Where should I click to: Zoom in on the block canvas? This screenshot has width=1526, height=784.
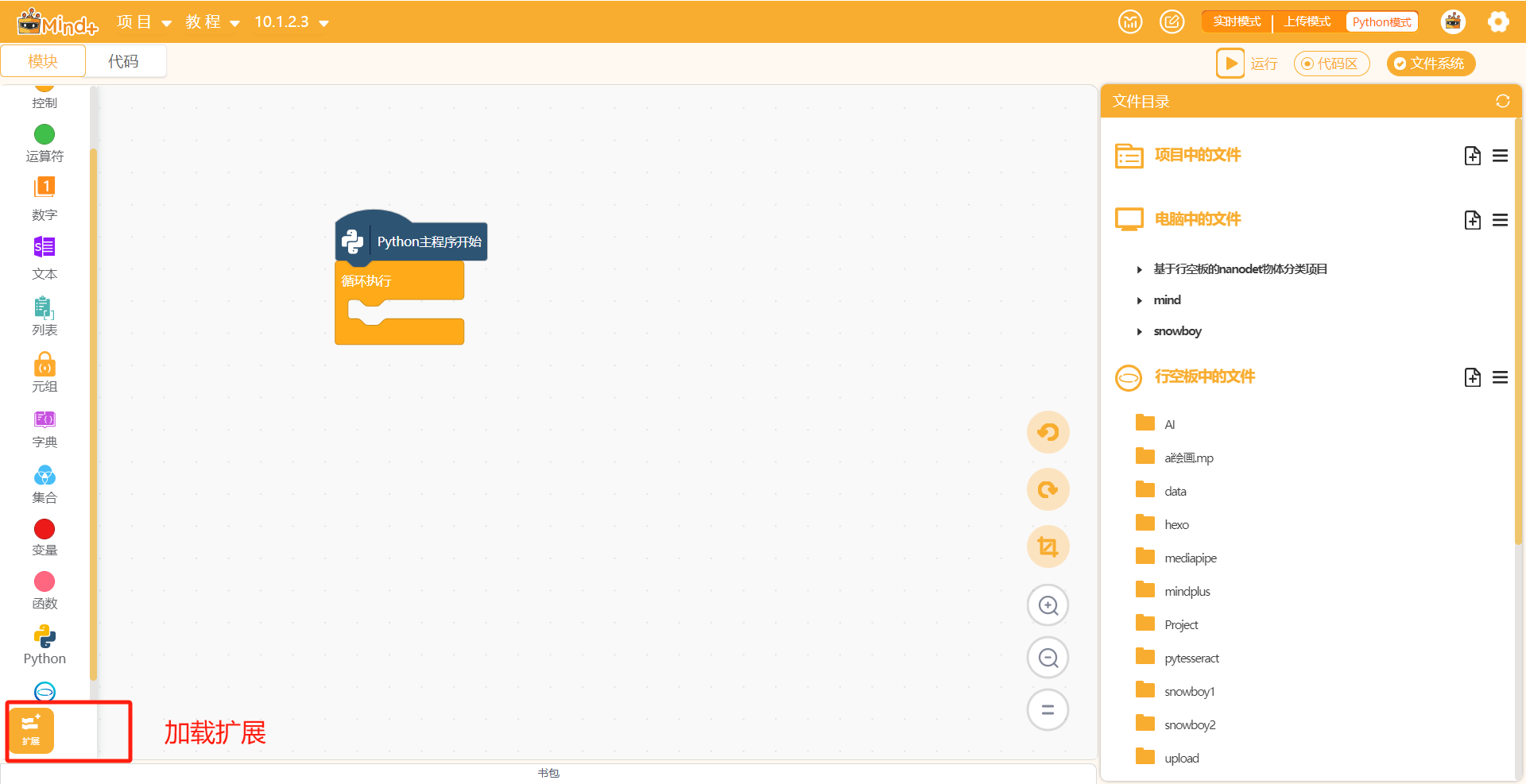(x=1048, y=605)
